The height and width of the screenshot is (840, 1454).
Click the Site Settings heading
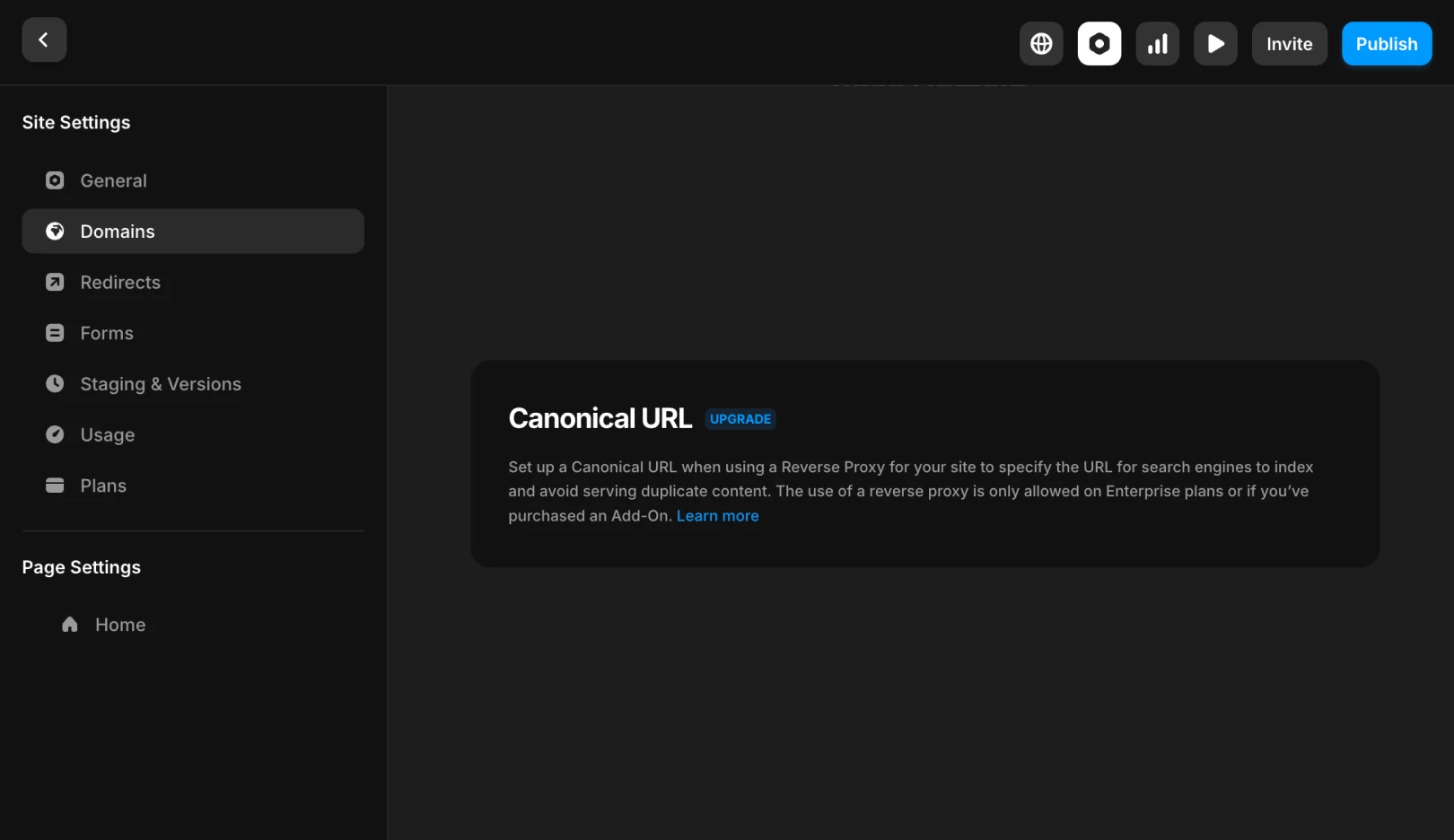point(76,123)
